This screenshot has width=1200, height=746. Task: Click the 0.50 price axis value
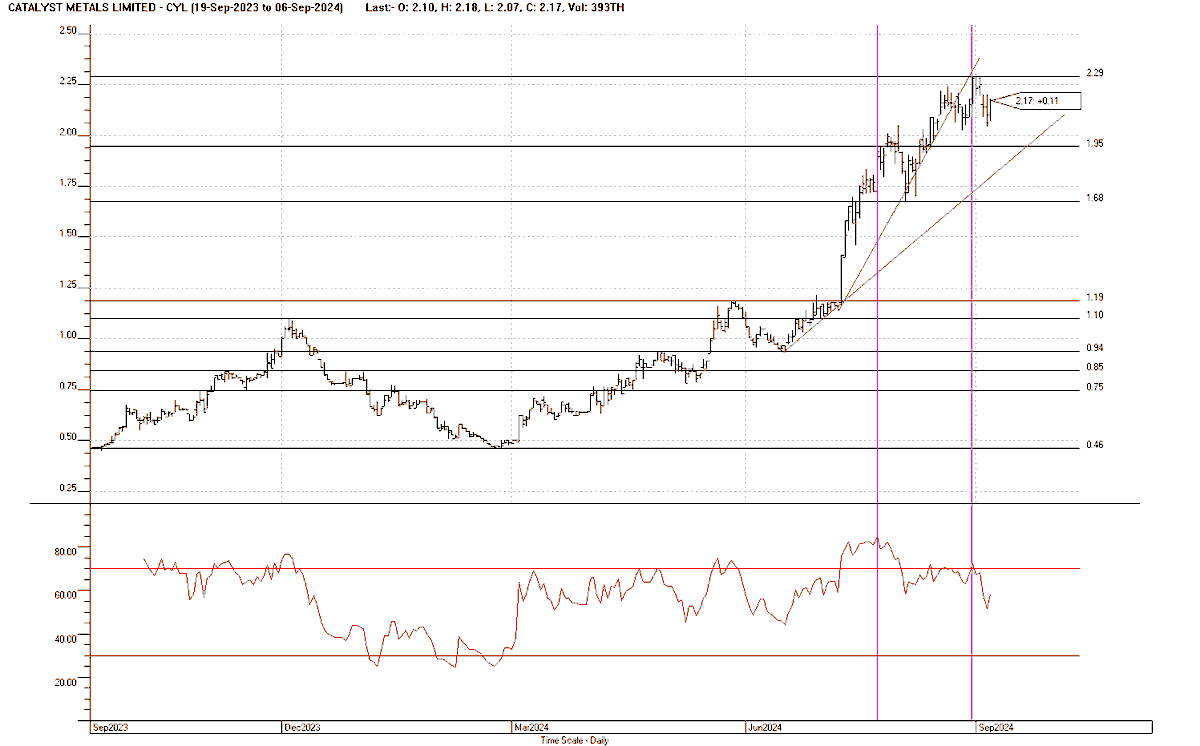click(x=68, y=437)
